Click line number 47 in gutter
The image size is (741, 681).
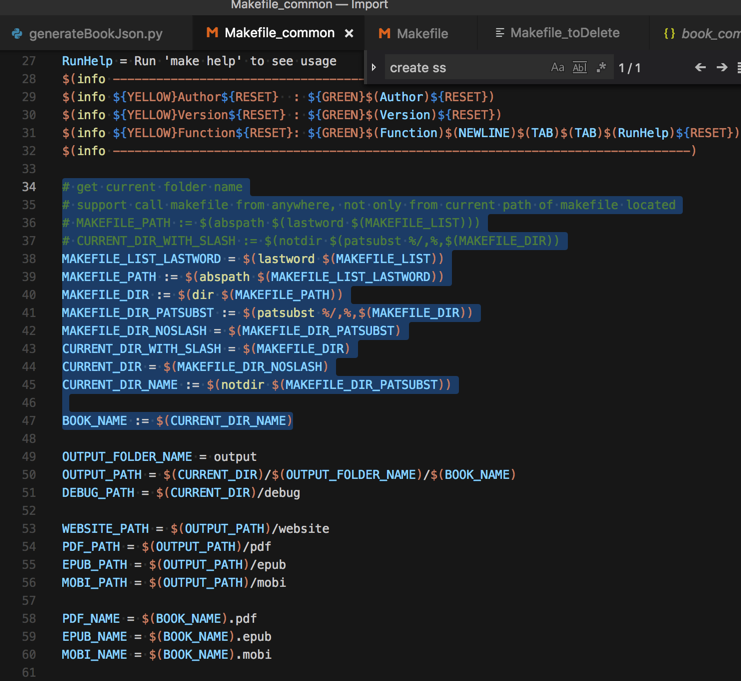tap(28, 421)
